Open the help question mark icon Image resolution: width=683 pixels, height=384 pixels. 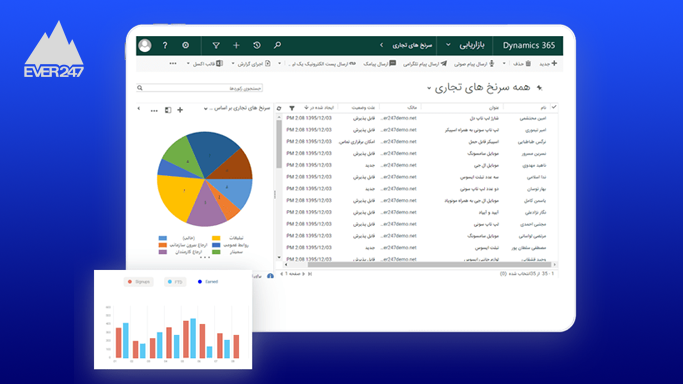pos(165,45)
